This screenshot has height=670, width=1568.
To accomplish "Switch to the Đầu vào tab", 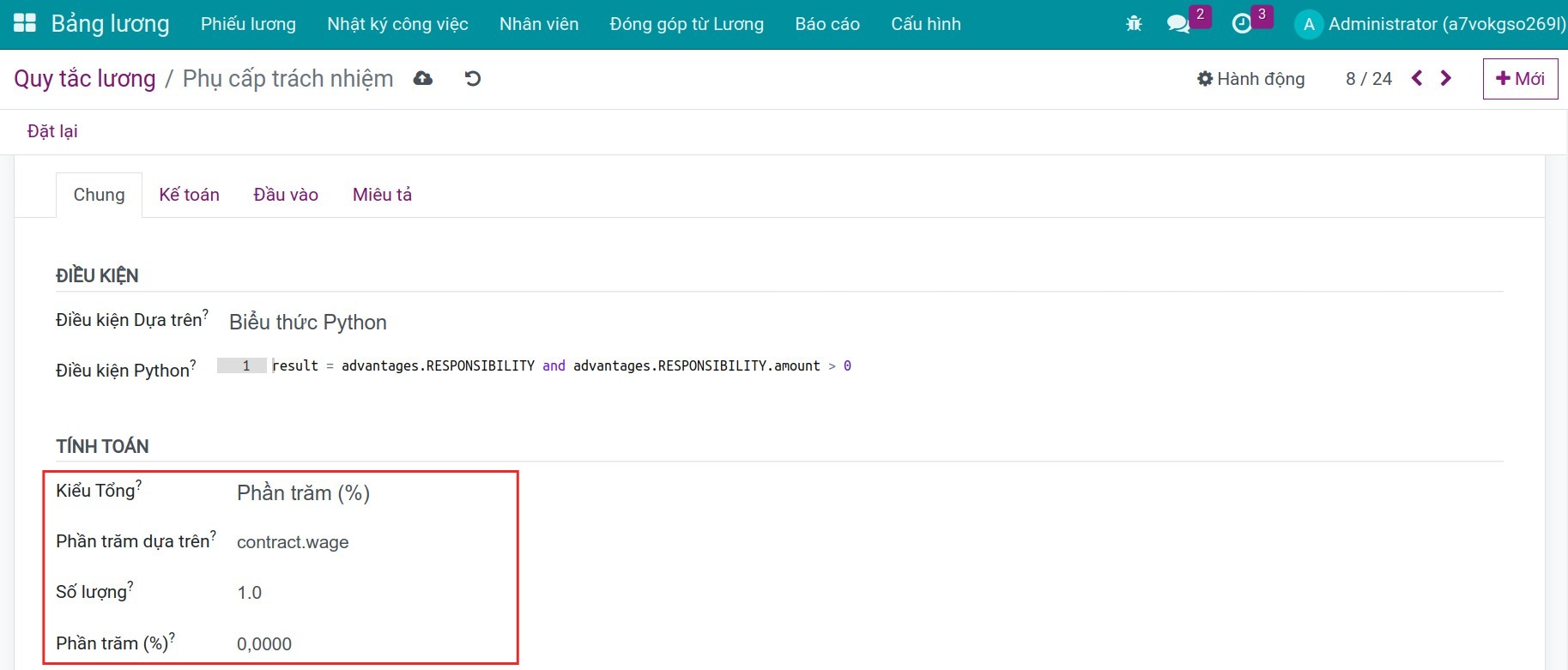I will [x=286, y=195].
